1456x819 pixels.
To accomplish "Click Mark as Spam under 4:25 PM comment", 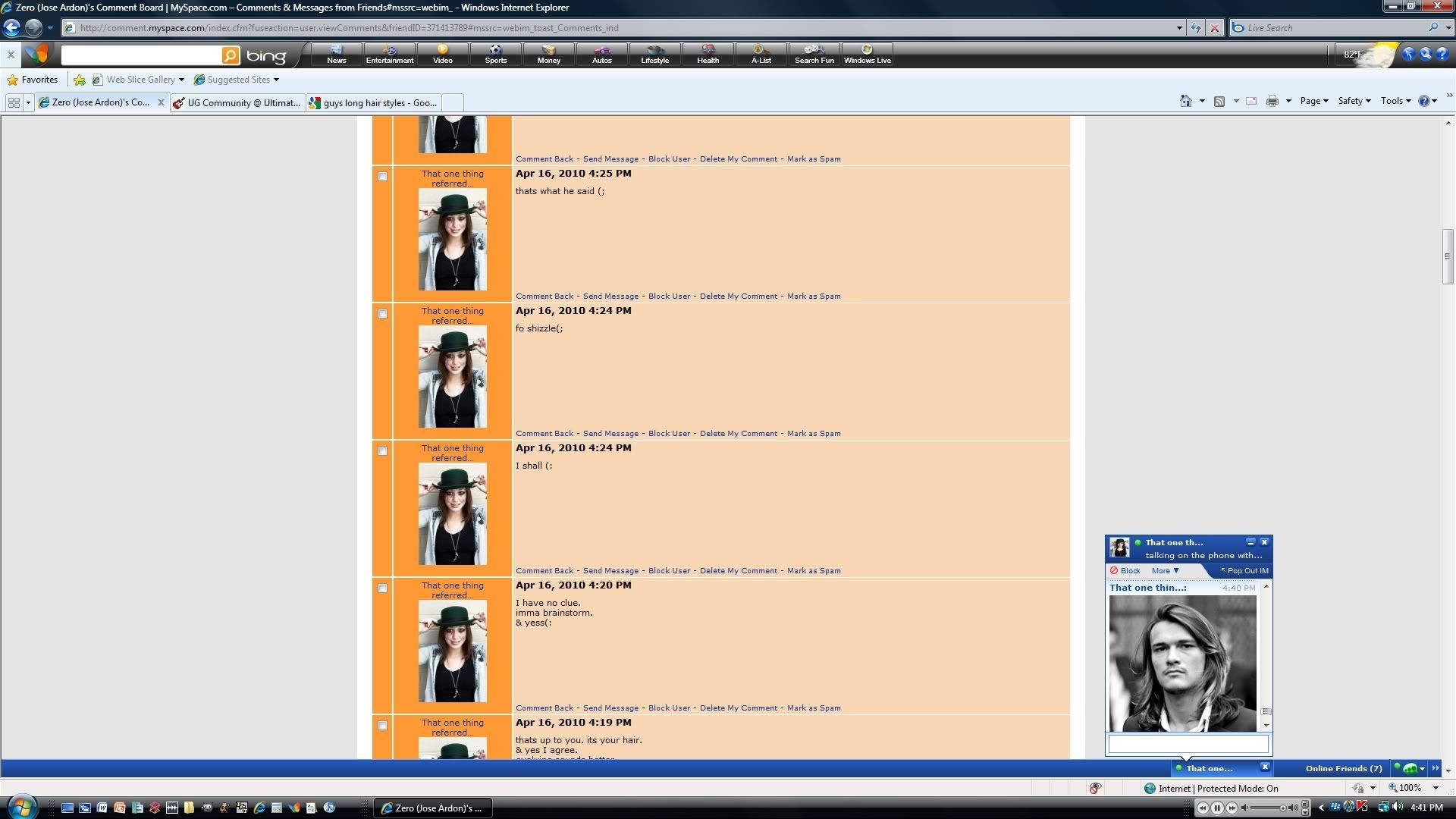I will [x=814, y=297].
